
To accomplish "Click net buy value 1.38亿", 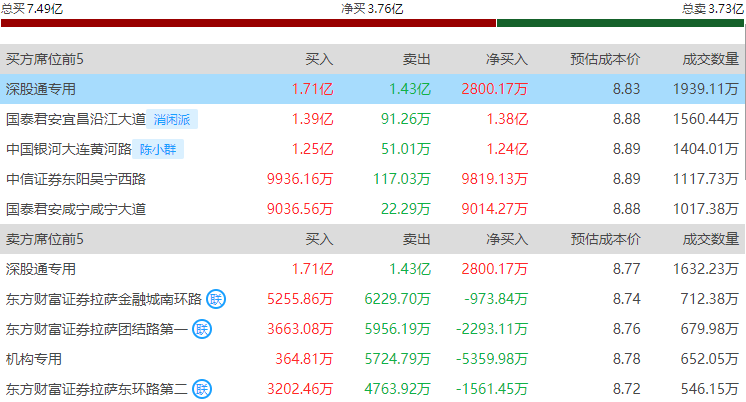I will pos(507,119).
